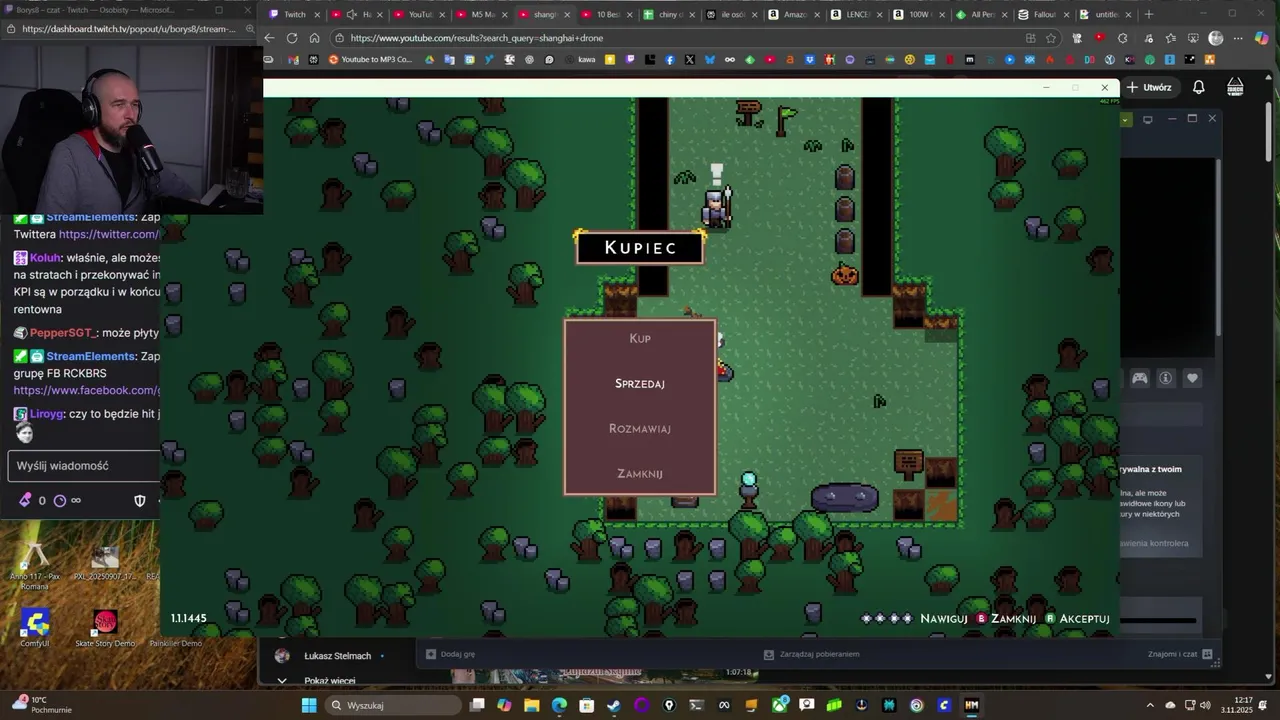Click the Łukasz Stelmach channel name
Screen dimensions: 1280x720
337,656
